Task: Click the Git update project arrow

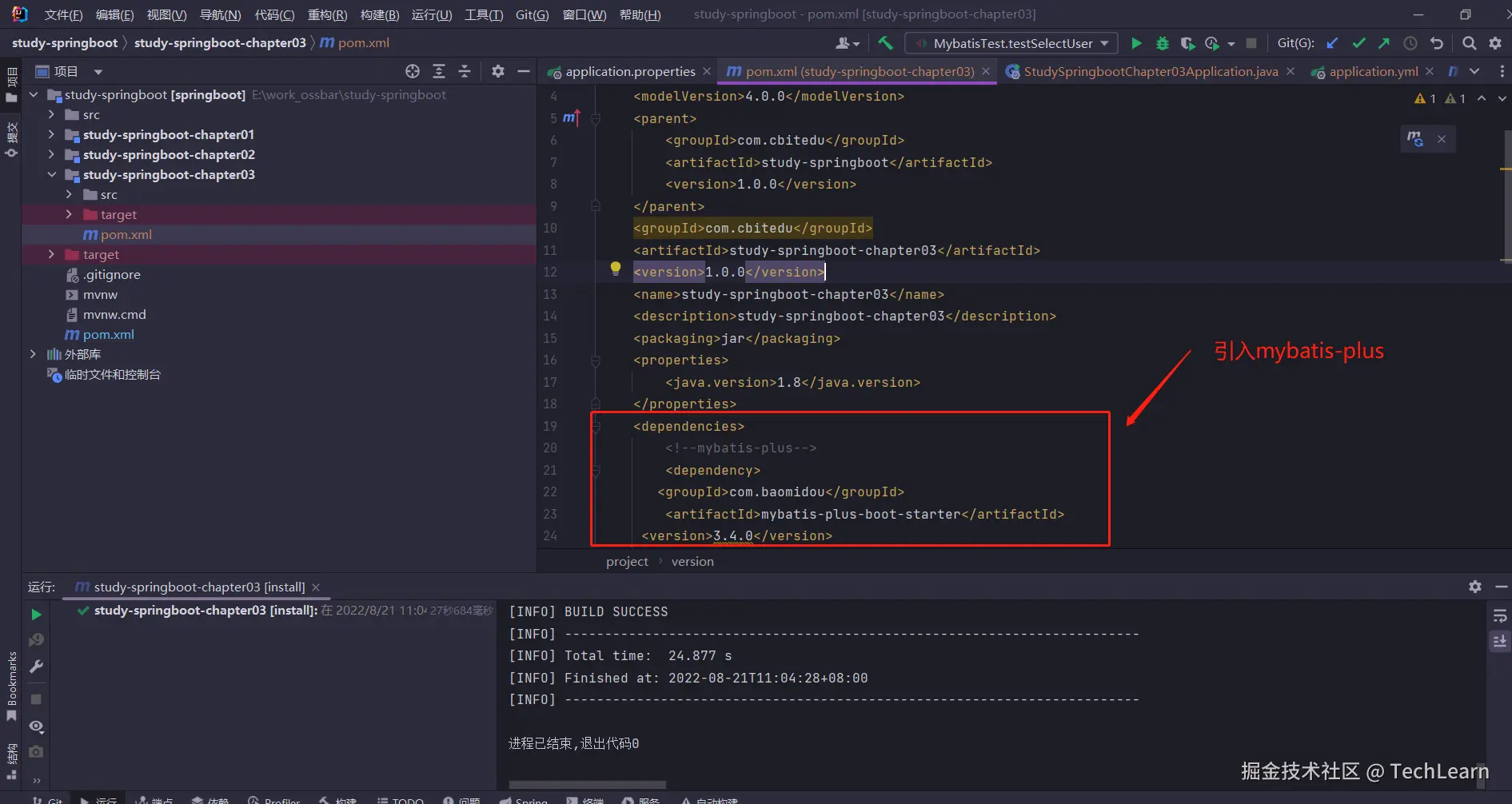Action: pyautogui.click(x=1332, y=43)
